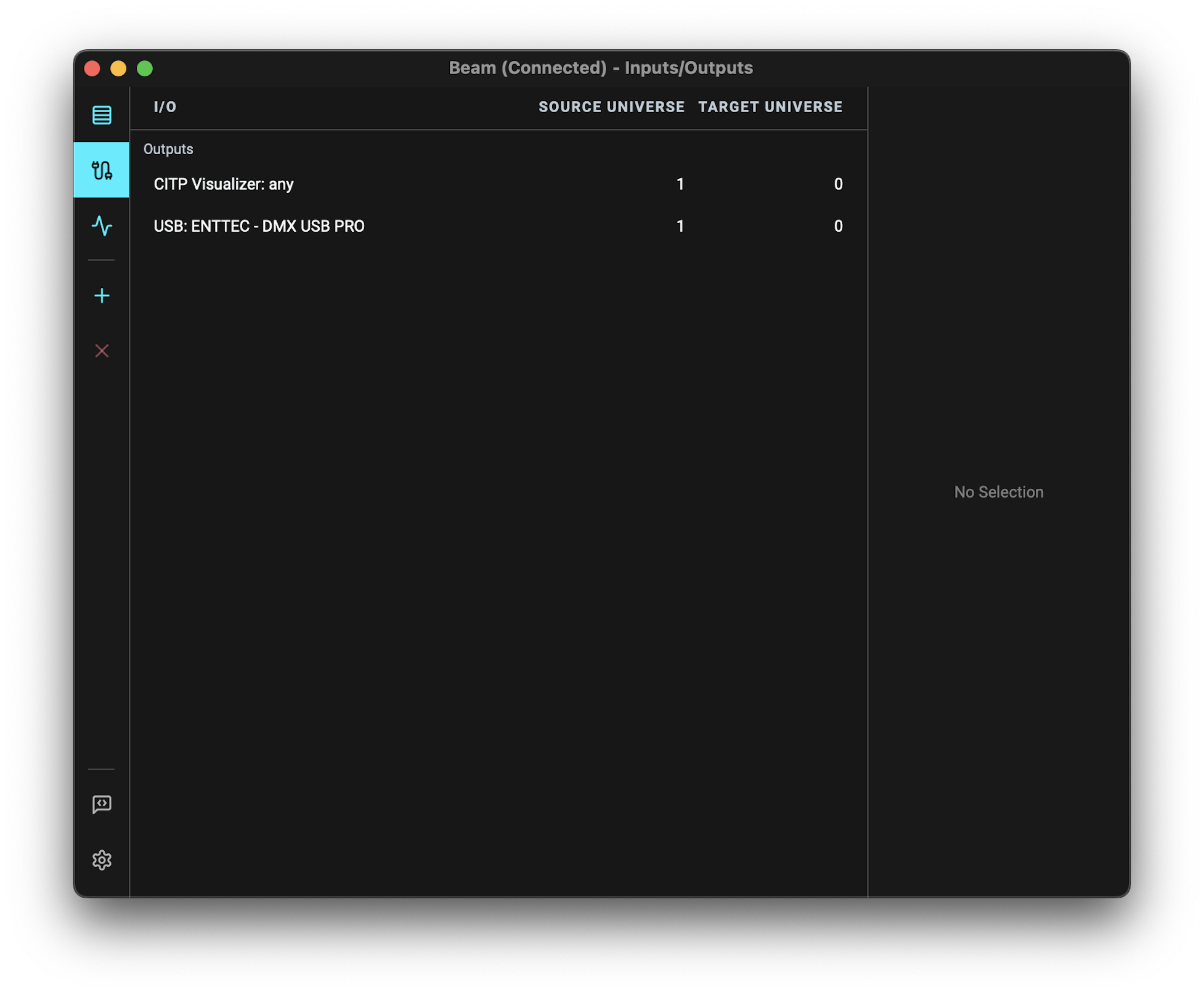The width and height of the screenshot is (1204, 995).
Task: Click the green zoom window button
Action: click(x=145, y=68)
